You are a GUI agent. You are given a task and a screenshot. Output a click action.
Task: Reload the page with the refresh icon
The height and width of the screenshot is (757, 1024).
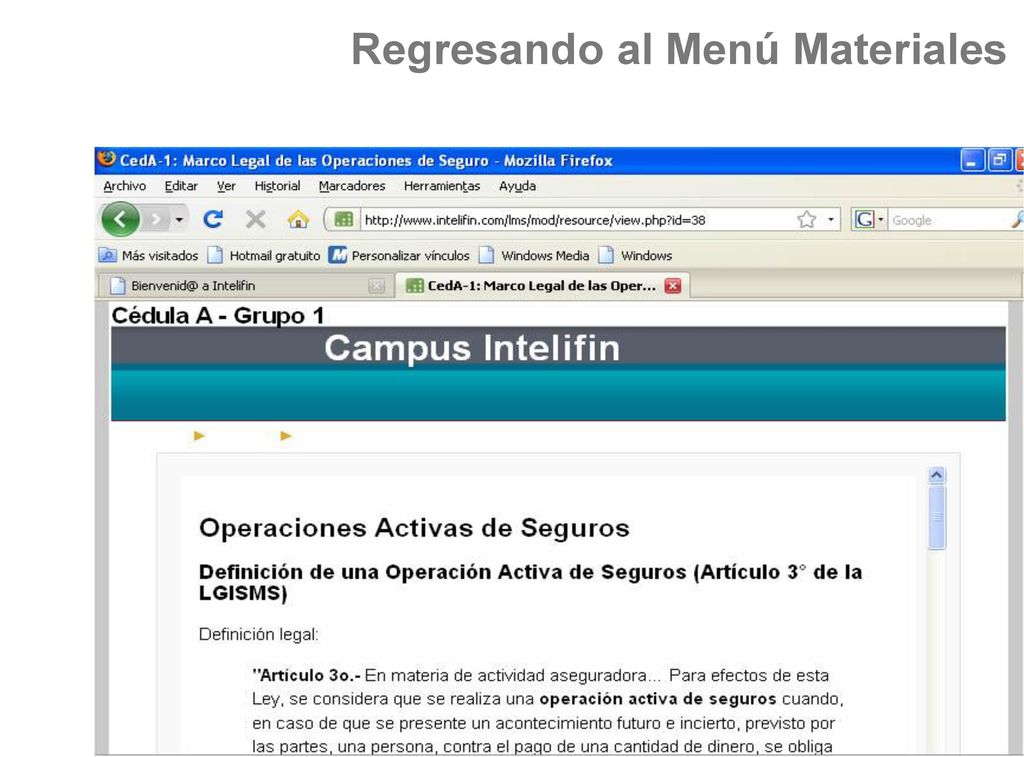click(x=213, y=219)
